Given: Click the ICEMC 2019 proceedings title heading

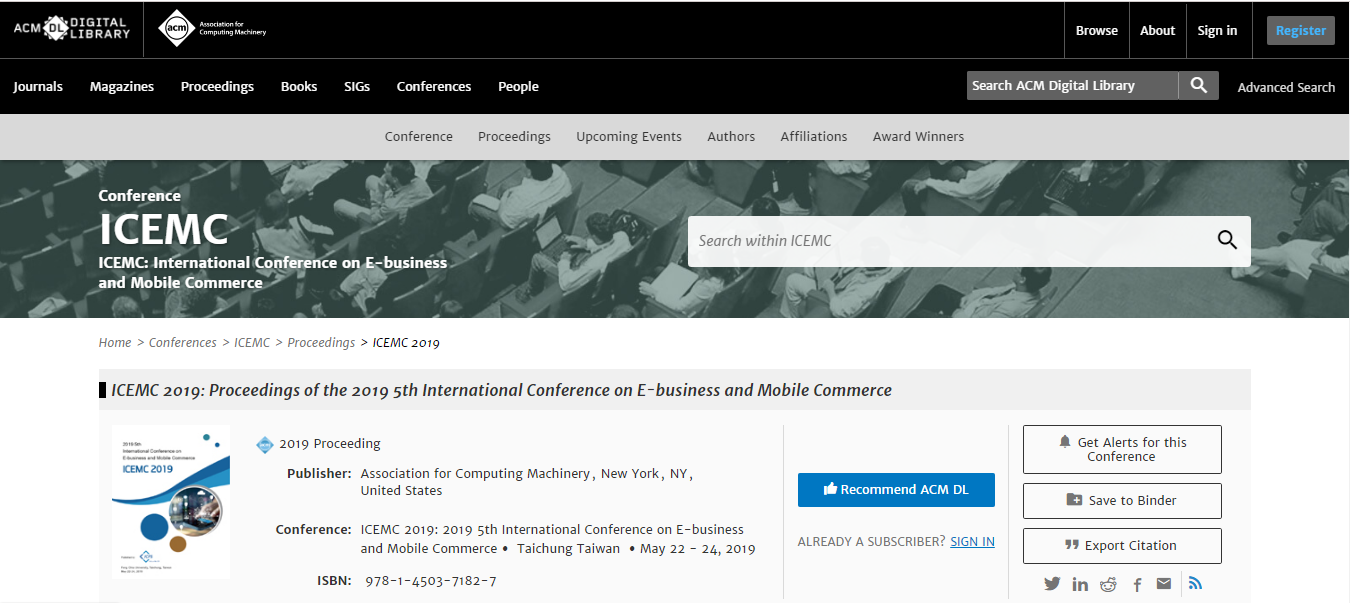Looking at the screenshot, I should [x=501, y=390].
